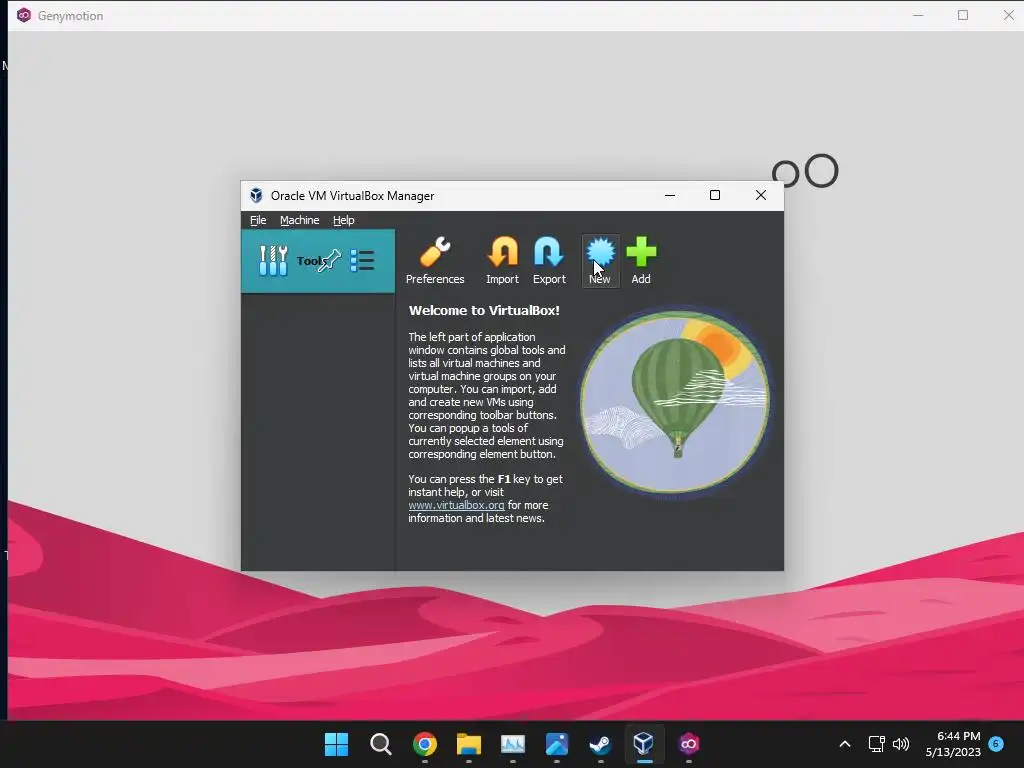Image resolution: width=1024 pixels, height=768 pixels.
Task: Open the performance monitor taskbar app
Action: 513,744
